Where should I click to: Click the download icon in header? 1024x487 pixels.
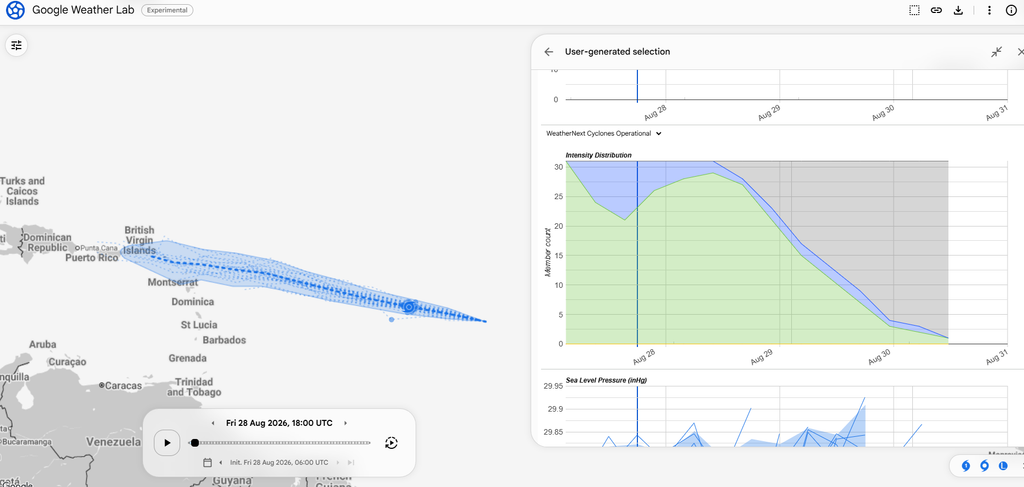[x=959, y=10]
